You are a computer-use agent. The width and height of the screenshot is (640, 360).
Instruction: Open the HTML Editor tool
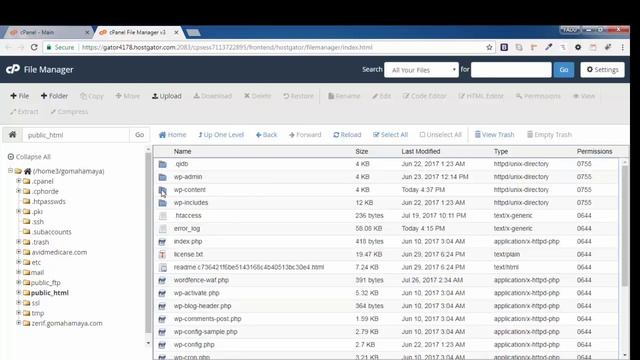481,96
